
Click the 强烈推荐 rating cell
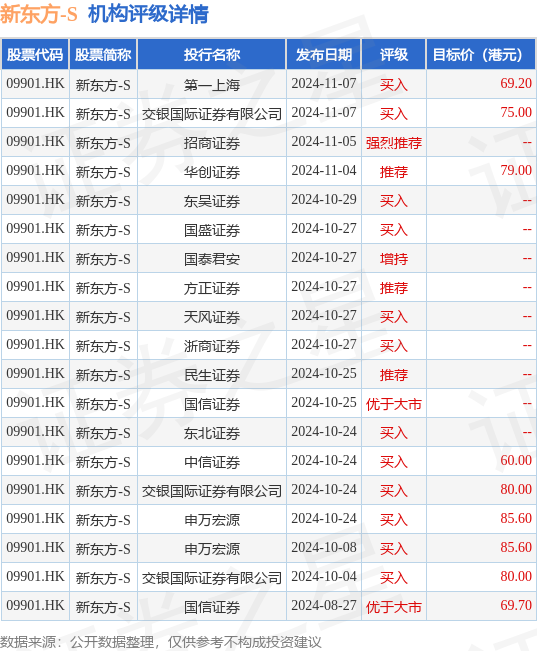point(394,143)
